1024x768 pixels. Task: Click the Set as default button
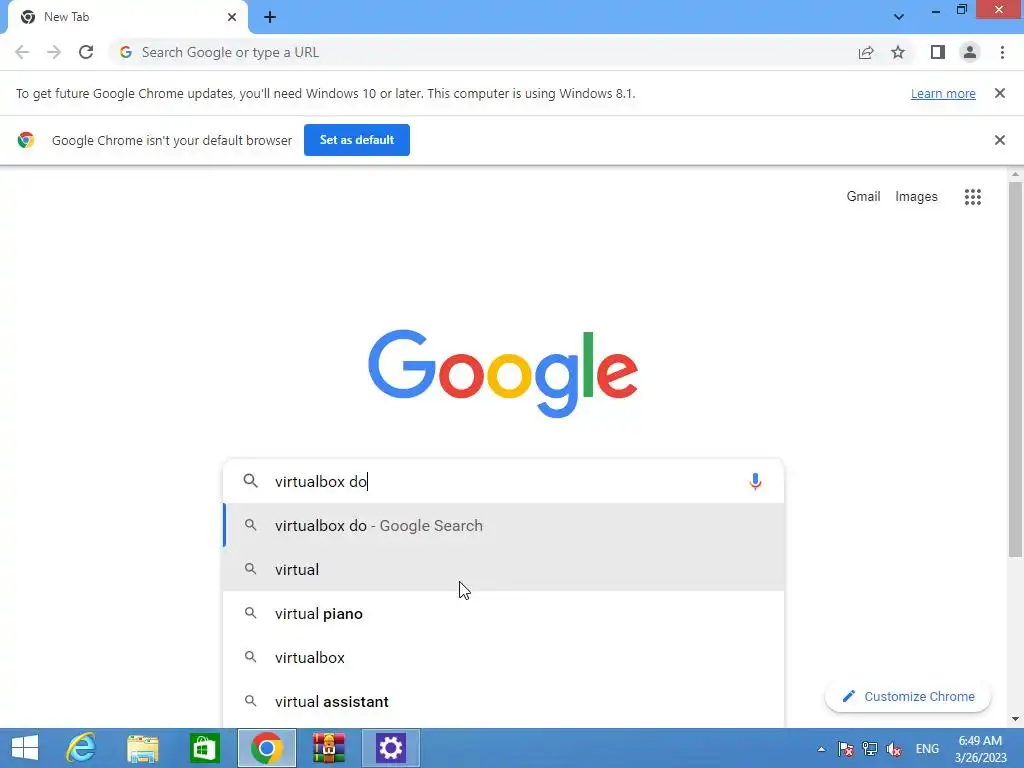pos(357,140)
